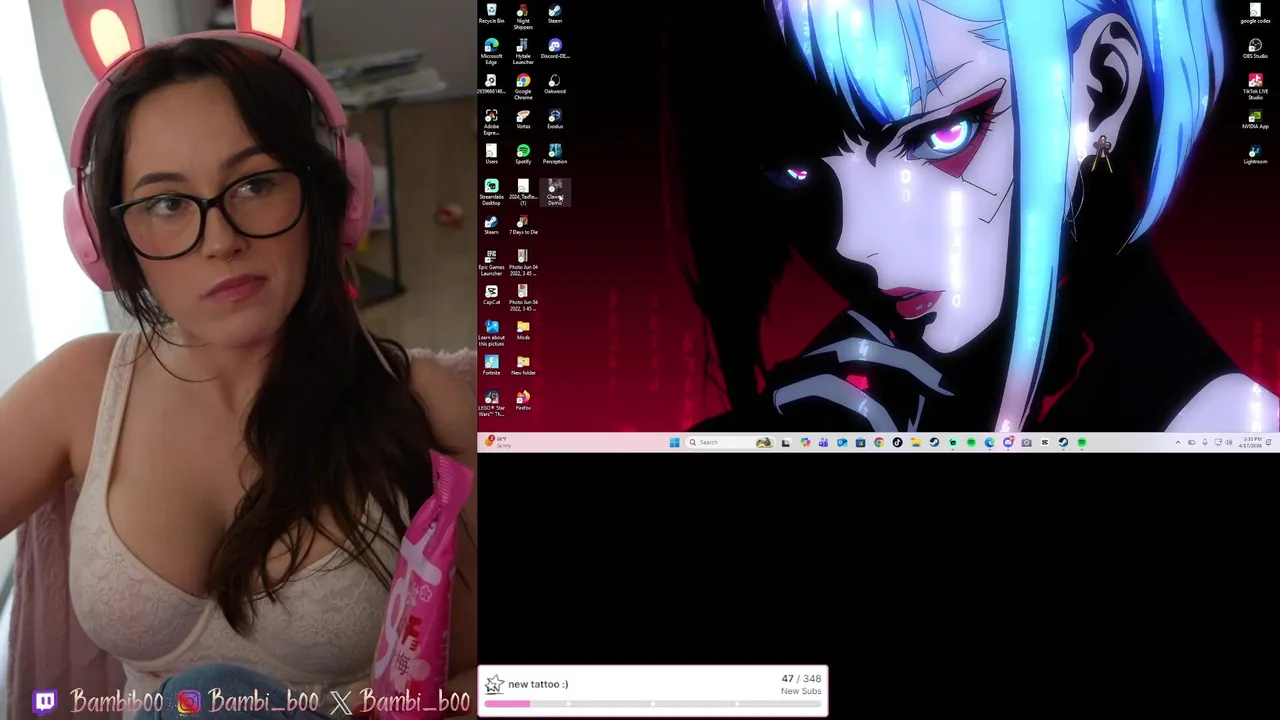Open Chrome from the taskbar
The height and width of the screenshot is (720, 1280).
[x=879, y=442]
